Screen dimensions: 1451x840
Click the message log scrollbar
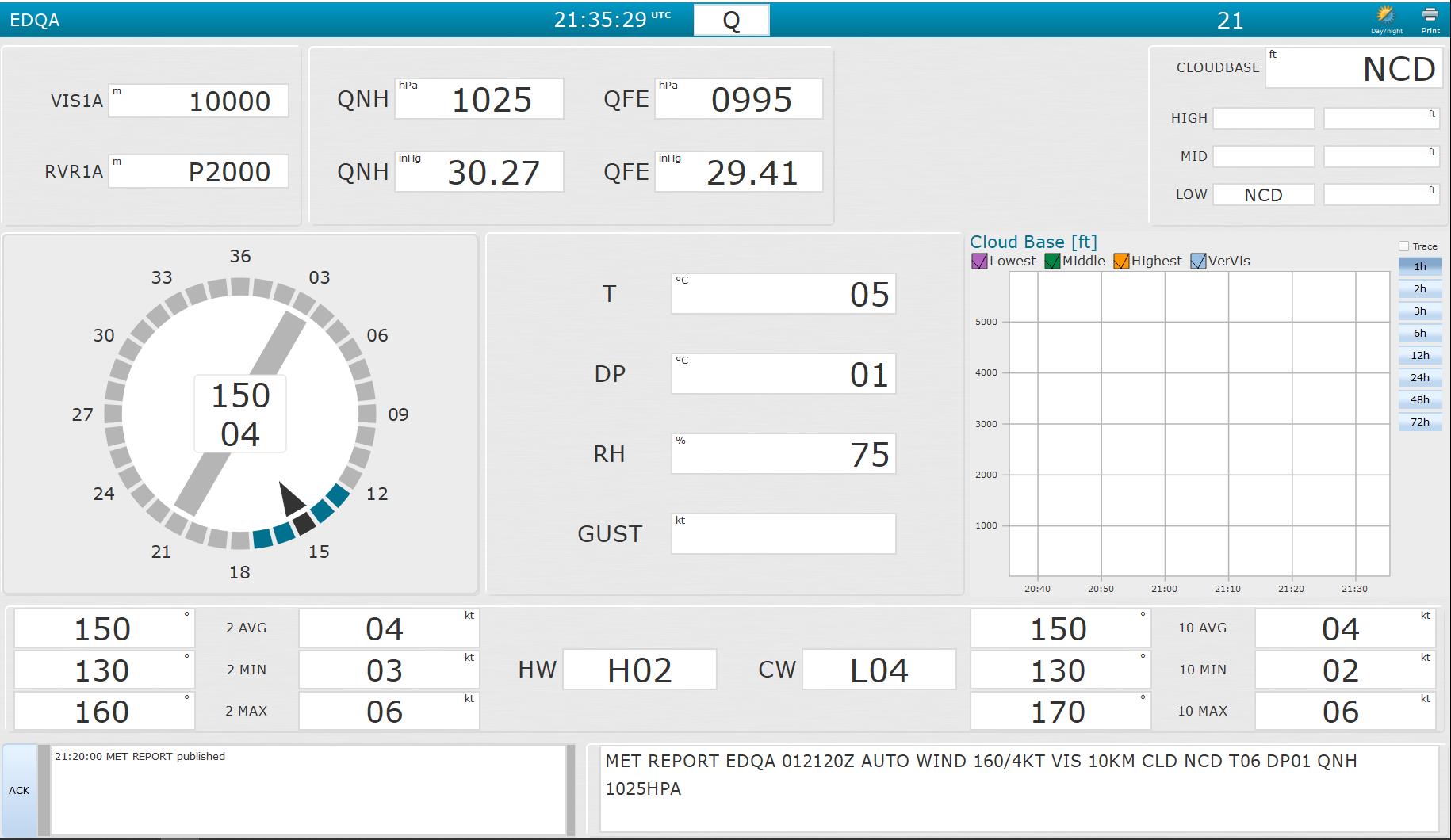click(x=570, y=789)
